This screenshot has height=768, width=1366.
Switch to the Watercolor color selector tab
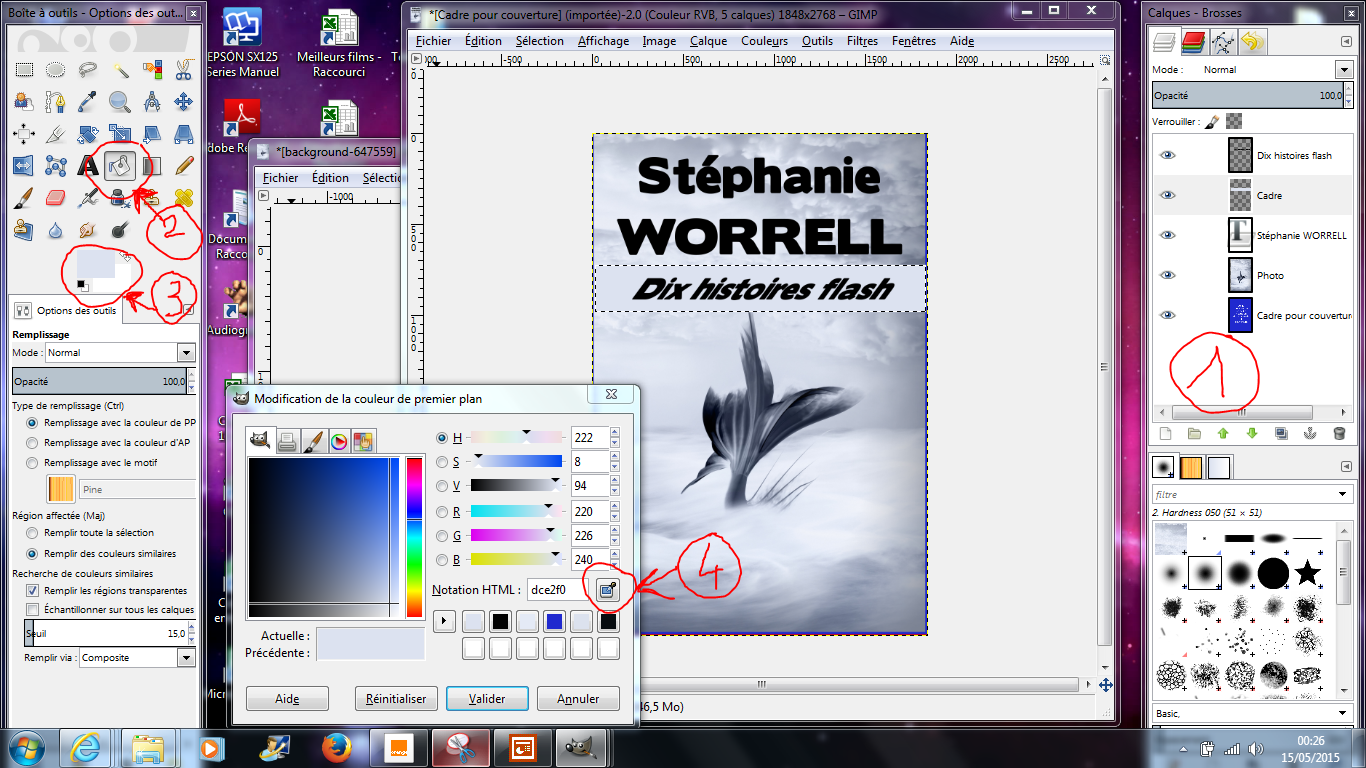click(313, 440)
